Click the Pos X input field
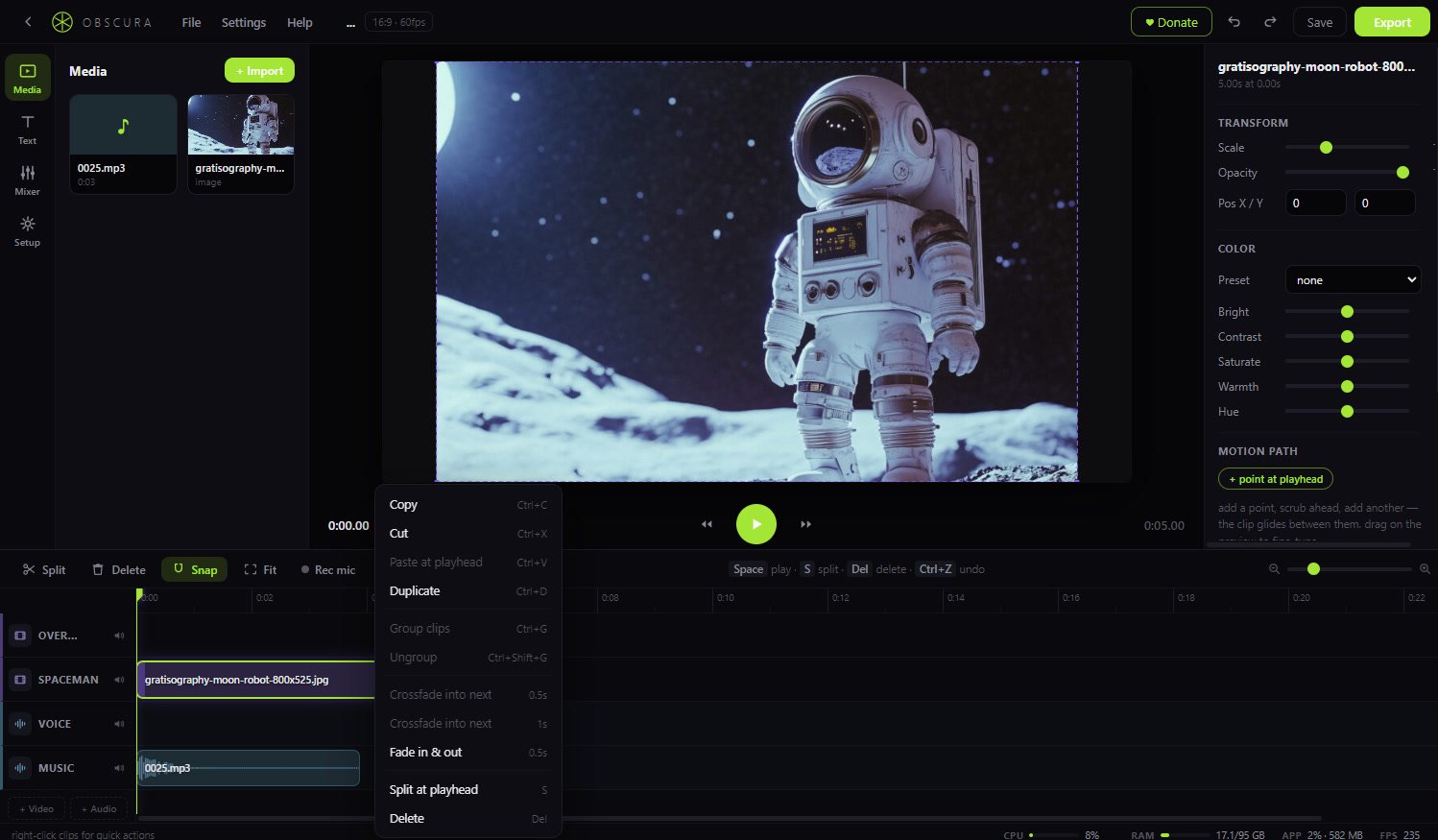Image resolution: width=1438 pixels, height=840 pixels. point(1315,203)
